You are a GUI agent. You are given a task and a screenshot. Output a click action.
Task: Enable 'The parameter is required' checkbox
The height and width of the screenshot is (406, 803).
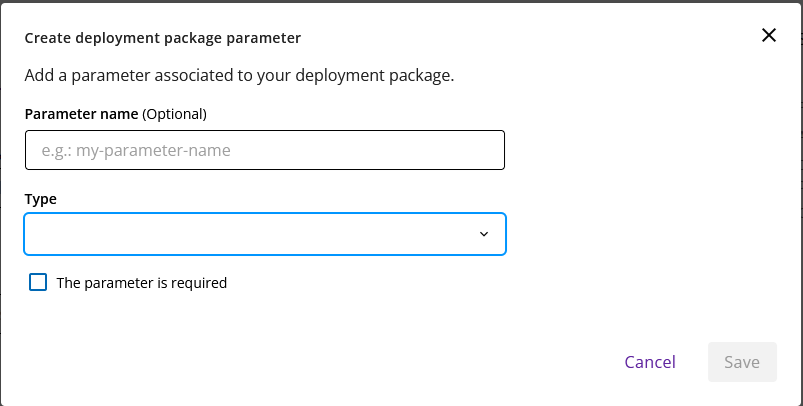pos(38,282)
